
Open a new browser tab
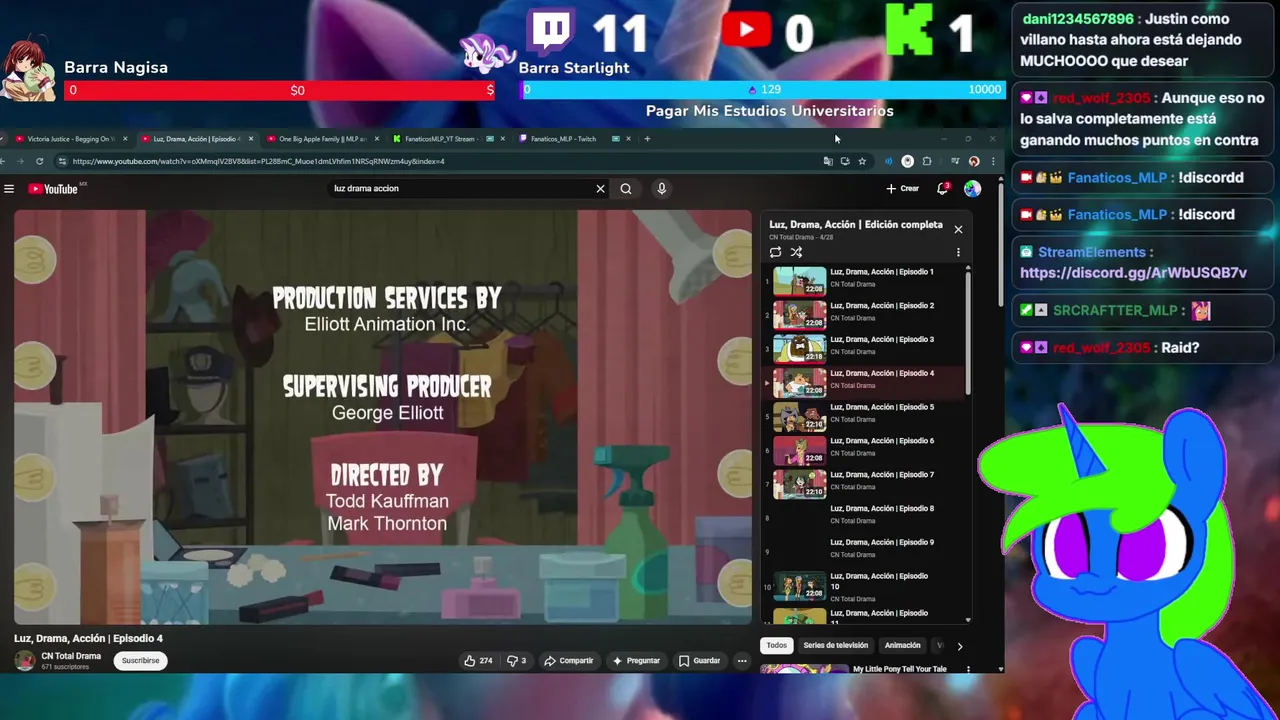coord(647,139)
